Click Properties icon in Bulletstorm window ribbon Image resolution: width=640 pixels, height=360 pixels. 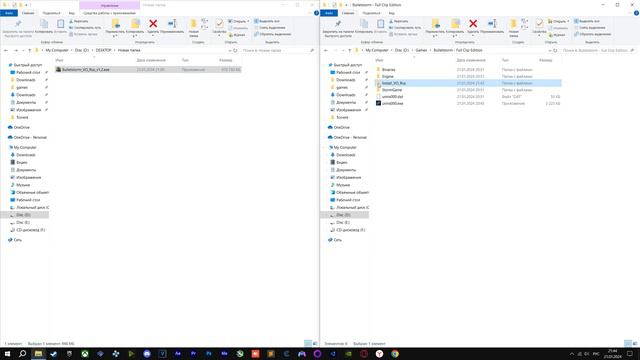click(539, 23)
